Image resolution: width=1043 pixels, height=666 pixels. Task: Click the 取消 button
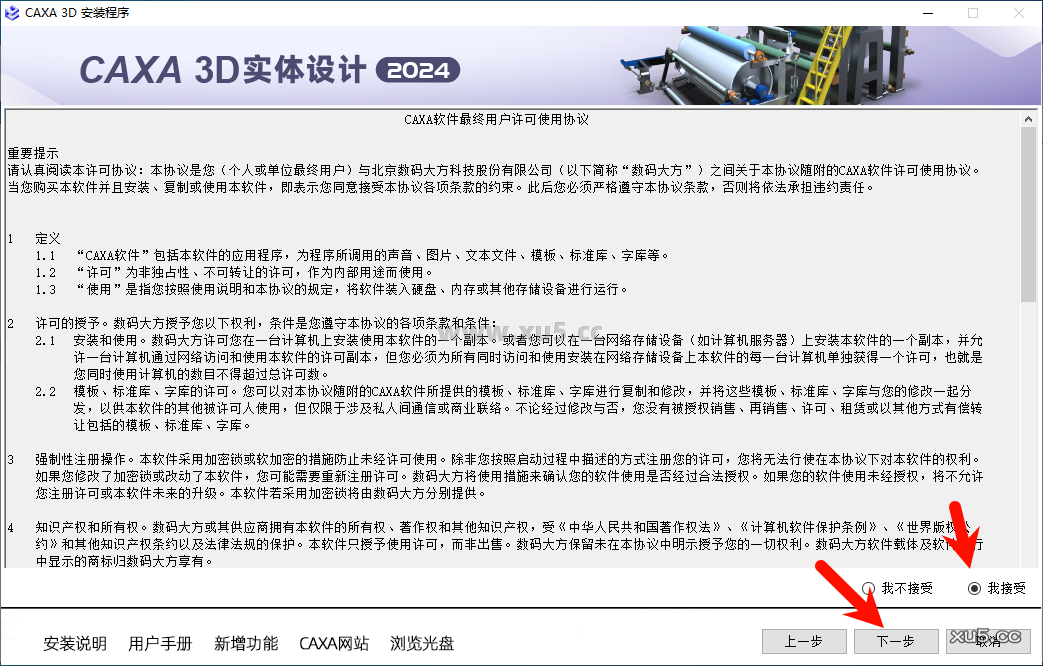988,641
